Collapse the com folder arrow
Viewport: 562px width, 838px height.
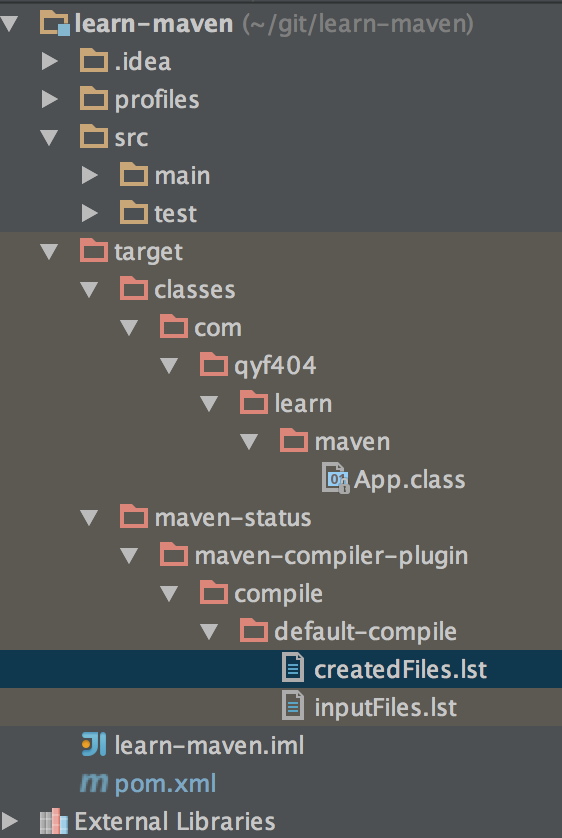point(129,327)
